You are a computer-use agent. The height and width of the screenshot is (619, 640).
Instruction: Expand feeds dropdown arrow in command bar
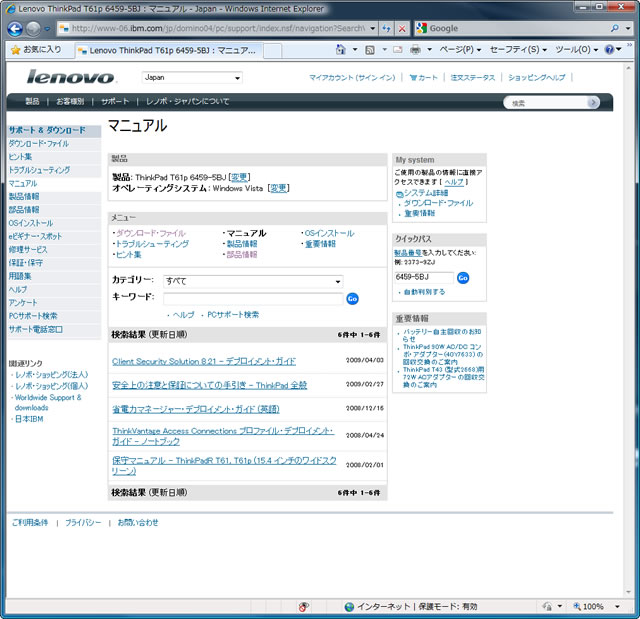pyautogui.click(x=384, y=50)
